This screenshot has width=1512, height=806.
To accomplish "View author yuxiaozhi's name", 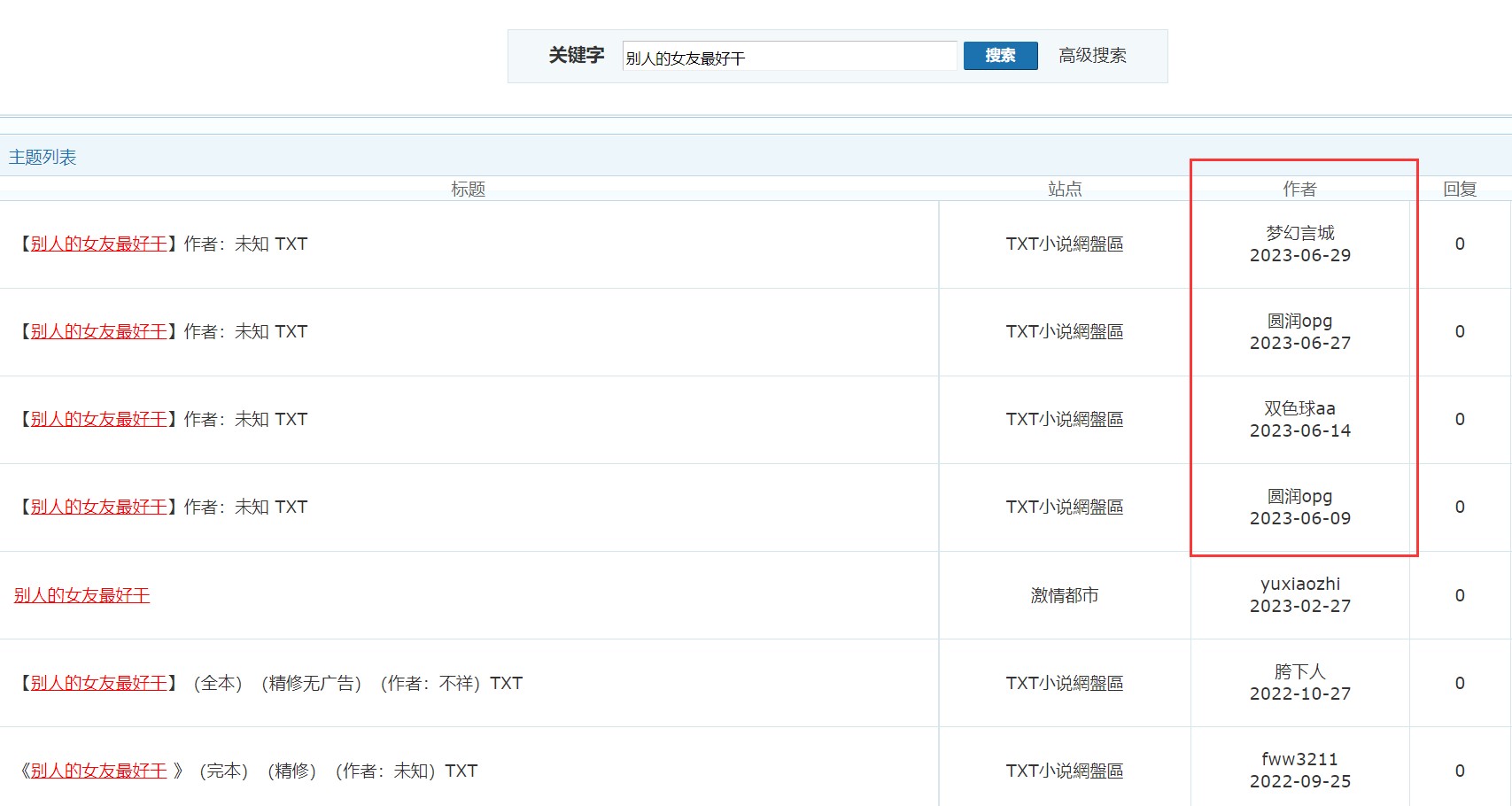I will click(x=1299, y=584).
